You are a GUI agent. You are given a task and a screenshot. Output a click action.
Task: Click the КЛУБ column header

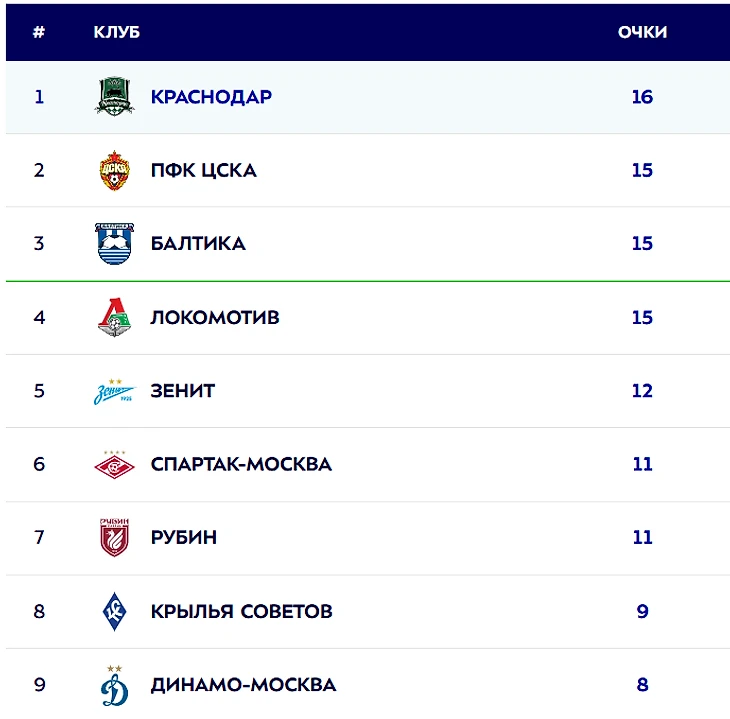tap(116, 32)
